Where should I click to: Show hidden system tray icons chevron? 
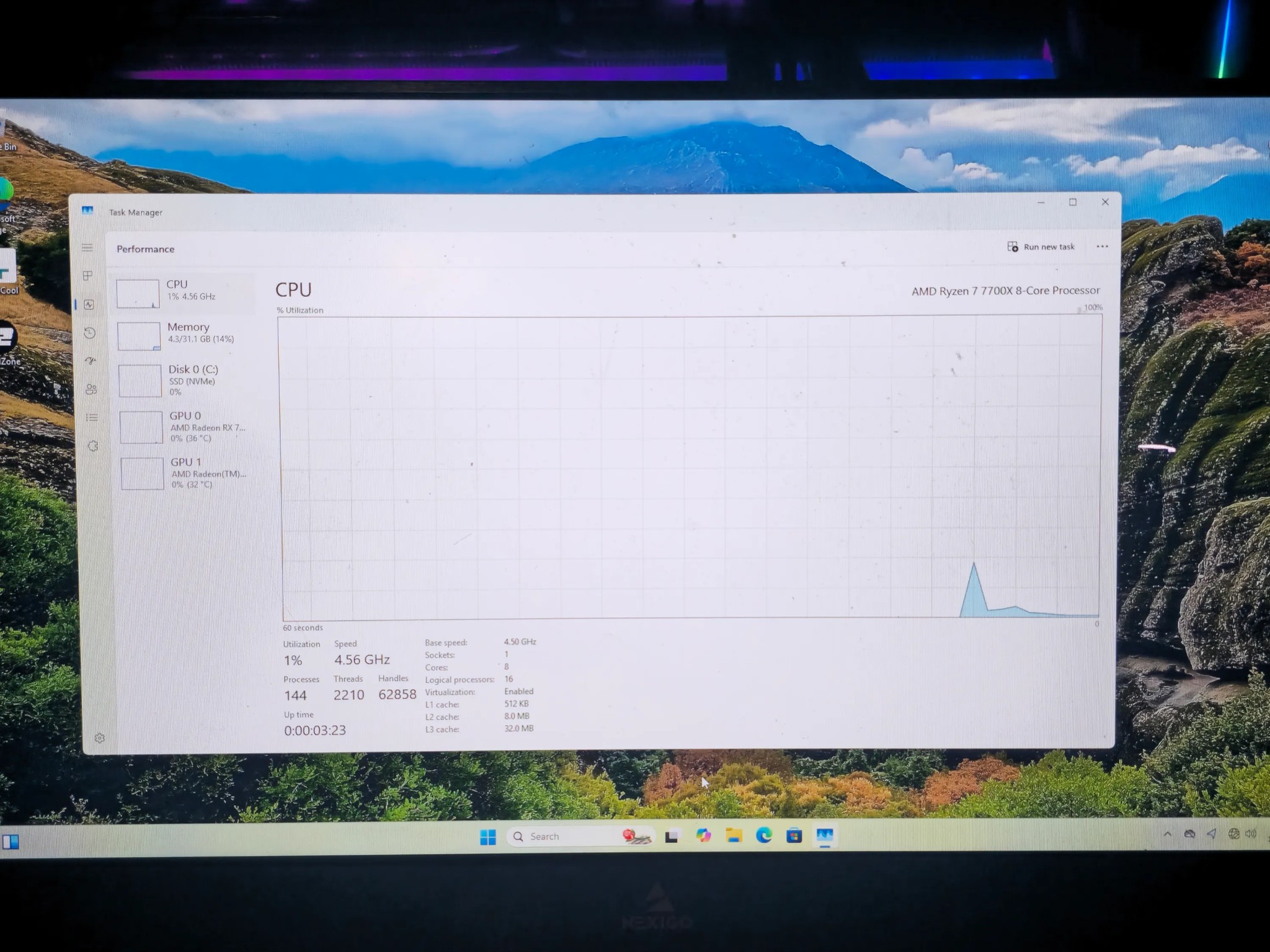1167,834
